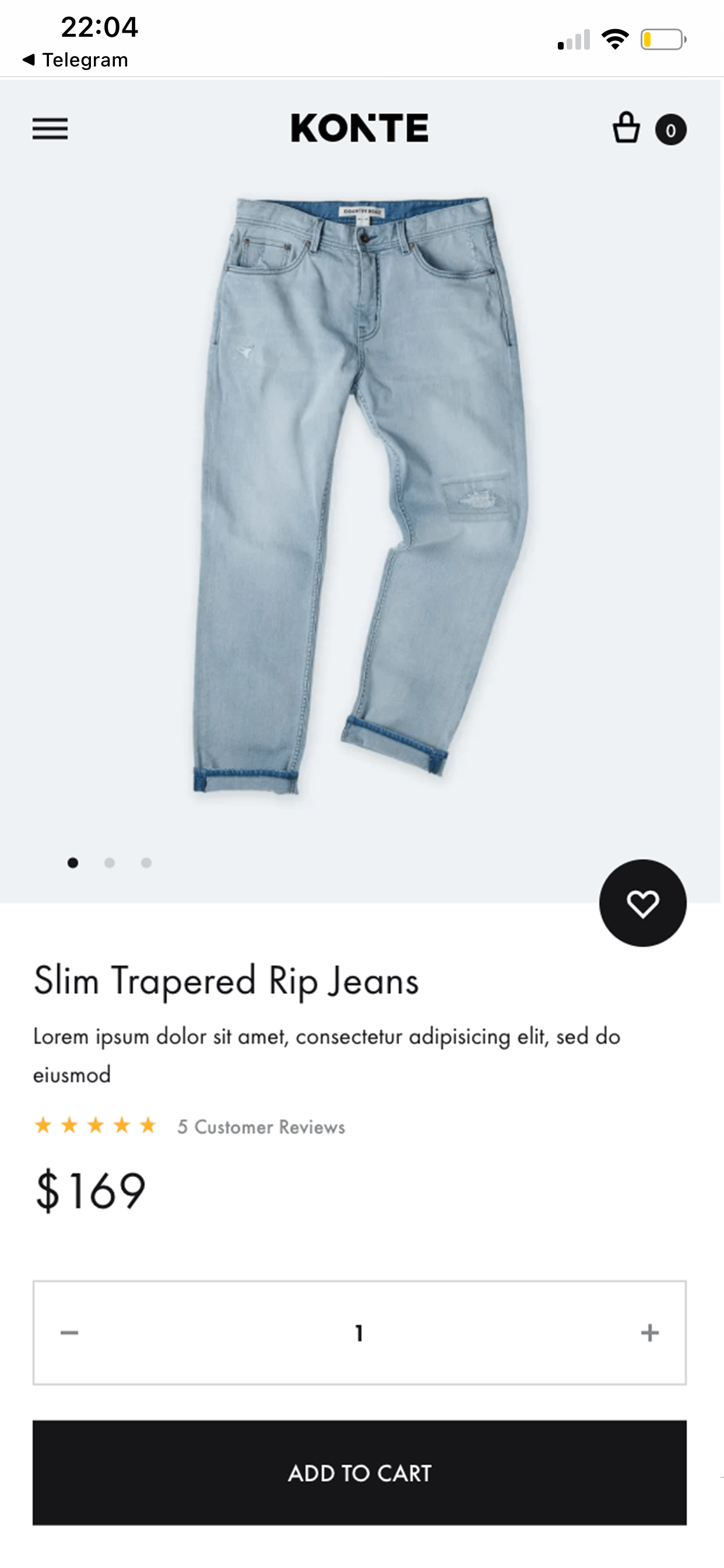Open the 5 Customer Reviews link

click(x=261, y=1128)
